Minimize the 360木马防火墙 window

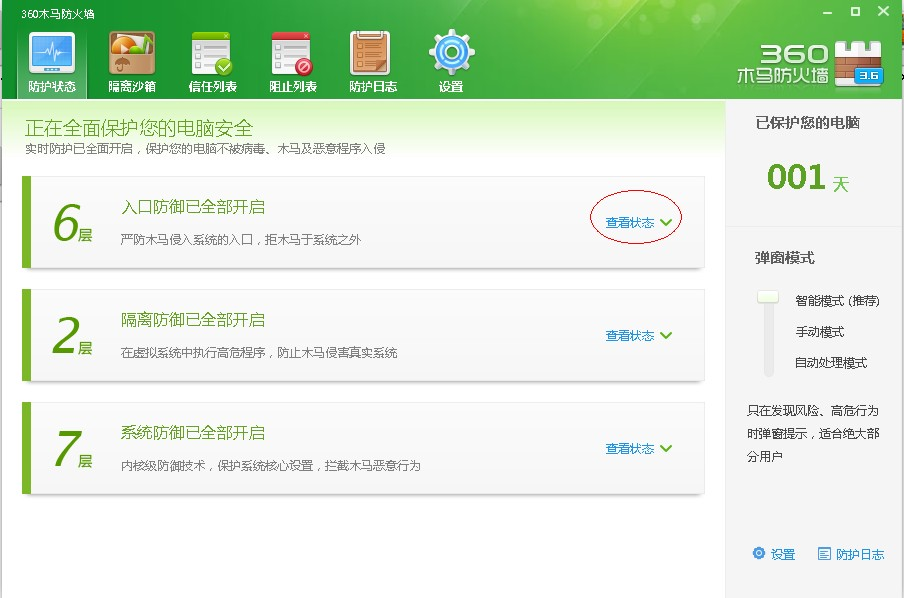point(828,12)
